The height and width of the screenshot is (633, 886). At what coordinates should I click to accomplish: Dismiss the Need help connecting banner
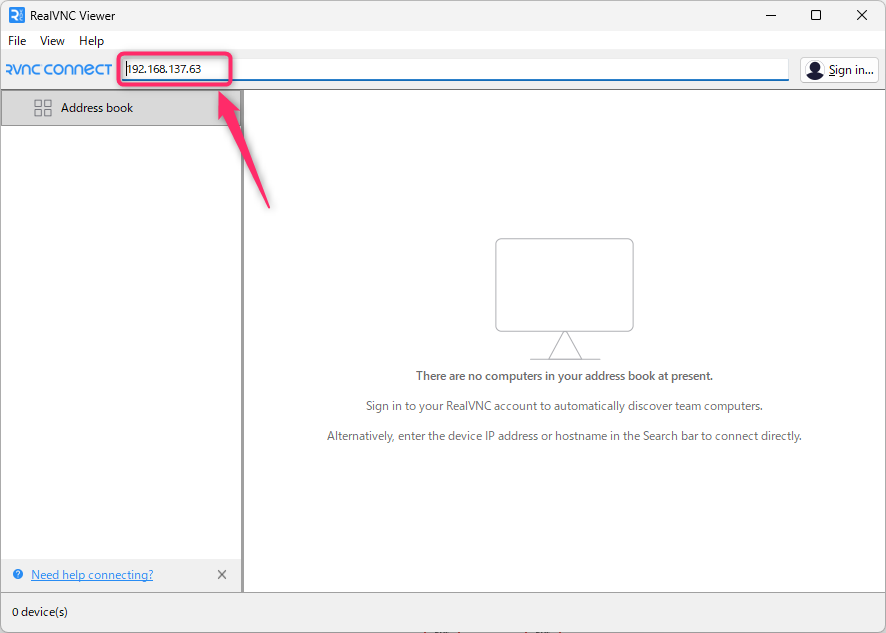click(x=222, y=575)
